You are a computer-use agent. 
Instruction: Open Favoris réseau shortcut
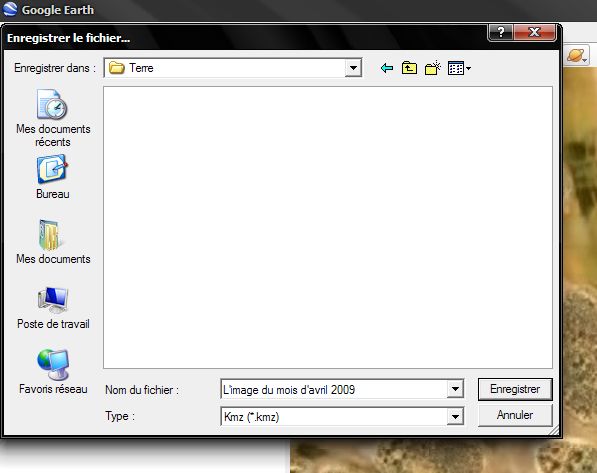pyautogui.click(x=53, y=372)
